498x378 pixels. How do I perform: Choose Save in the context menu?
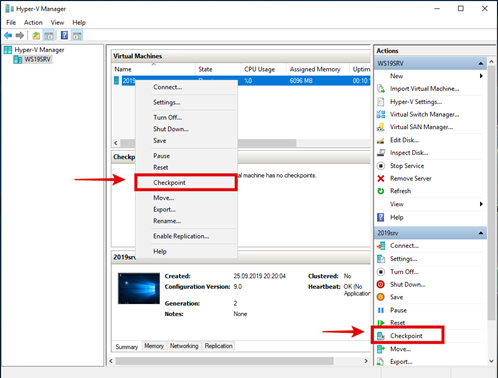click(186, 141)
